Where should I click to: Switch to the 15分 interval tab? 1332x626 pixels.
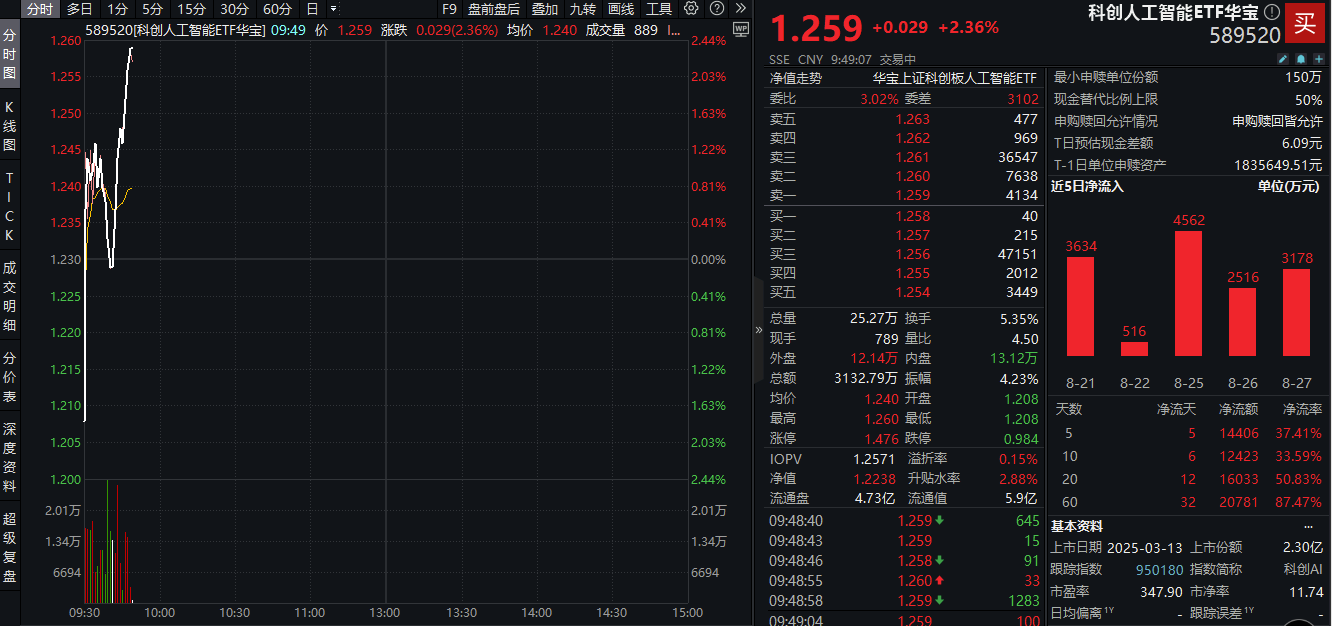[x=191, y=9]
